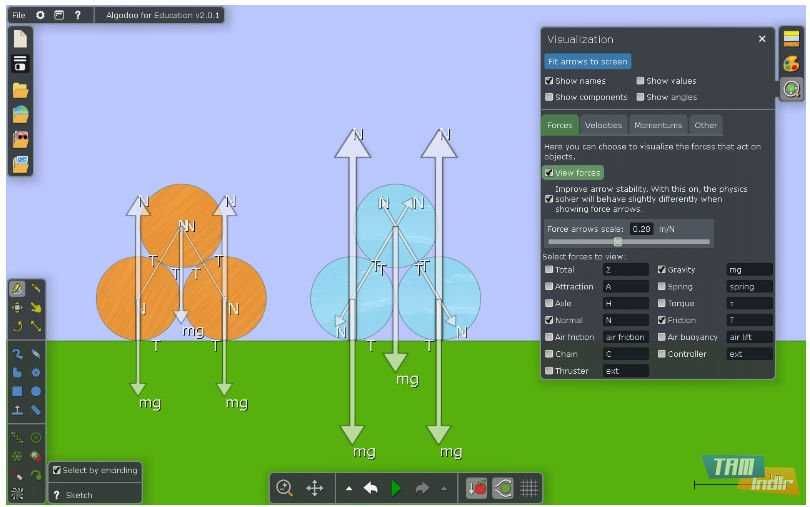
Task: Click Fit arrows to screen button
Action: (587, 61)
